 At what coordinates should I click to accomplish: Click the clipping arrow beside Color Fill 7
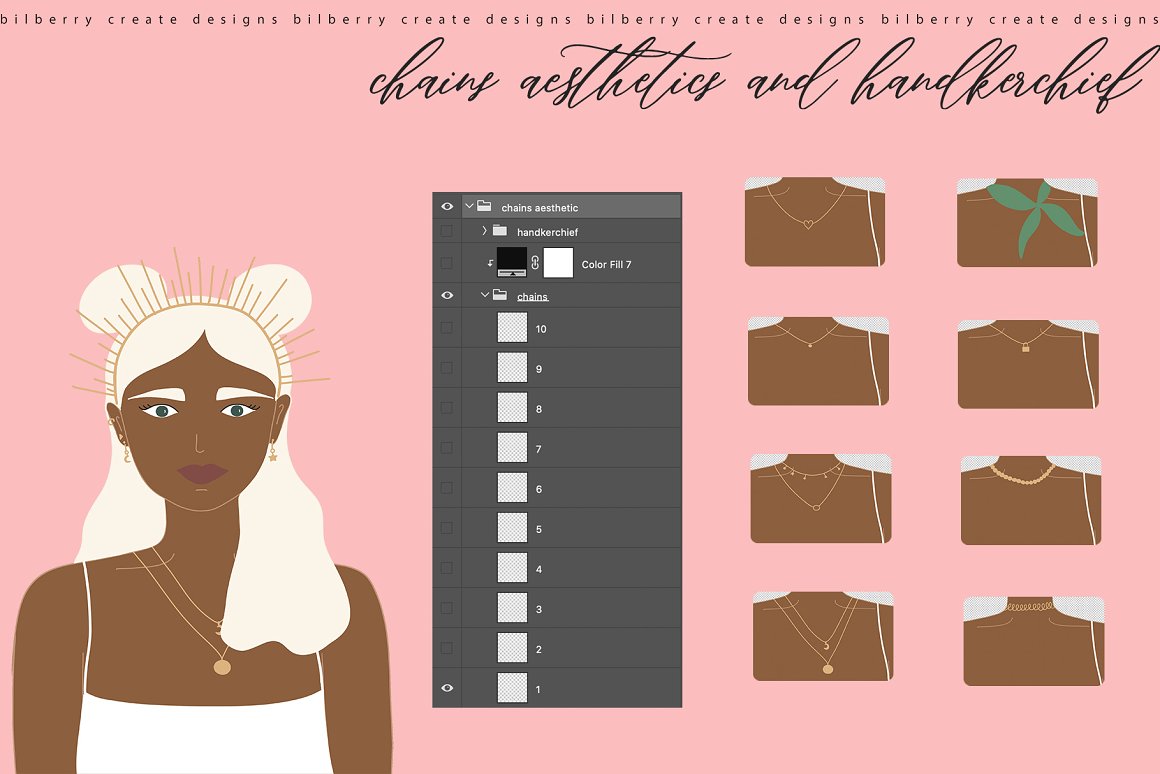[x=489, y=264]
